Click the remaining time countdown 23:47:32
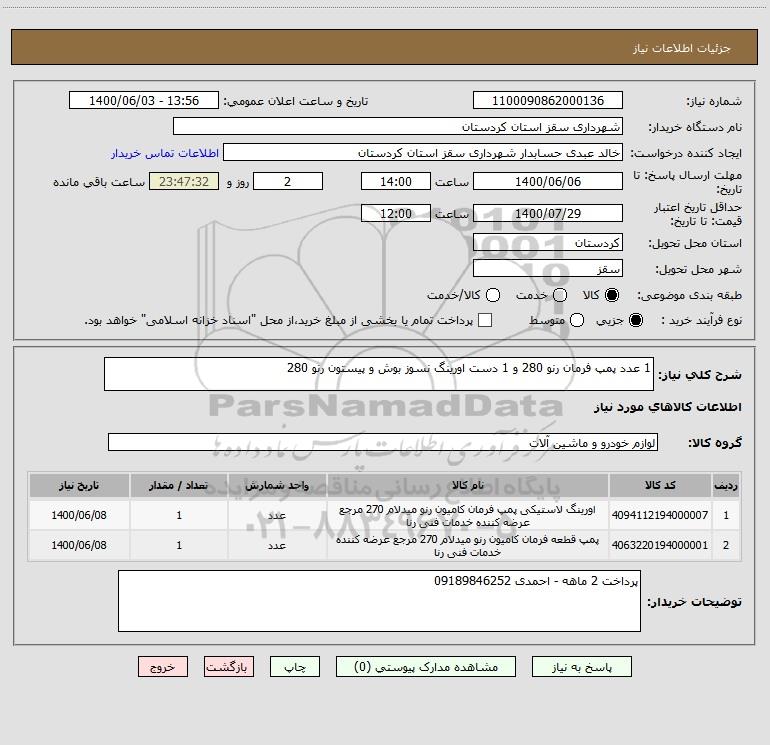 [184, 181]
